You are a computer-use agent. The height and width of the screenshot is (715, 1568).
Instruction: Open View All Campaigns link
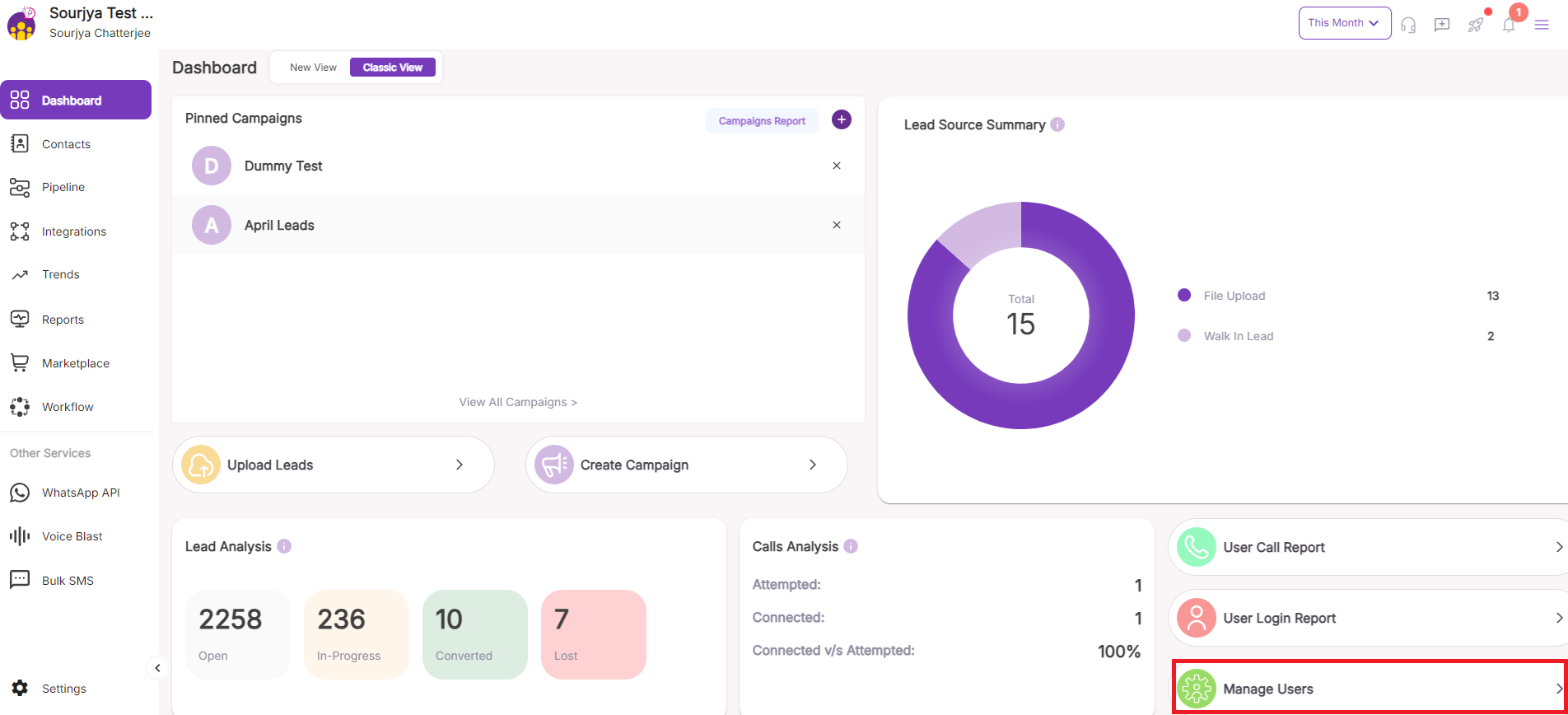click(x=518, y=402)
